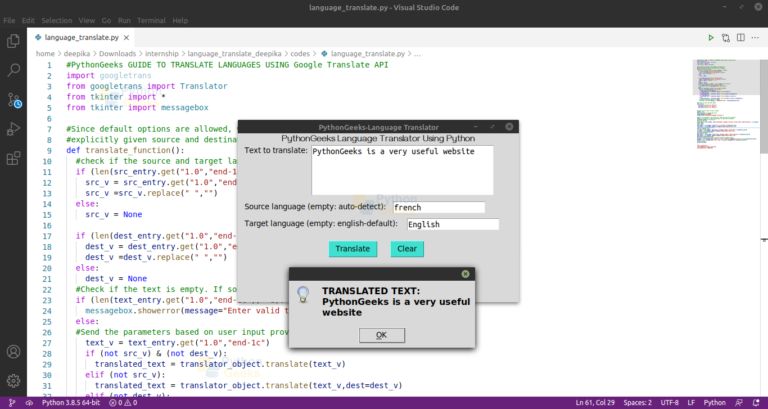Close the translated text message dialog
This screenshot has width=768, height=409.
click(465, 274)
